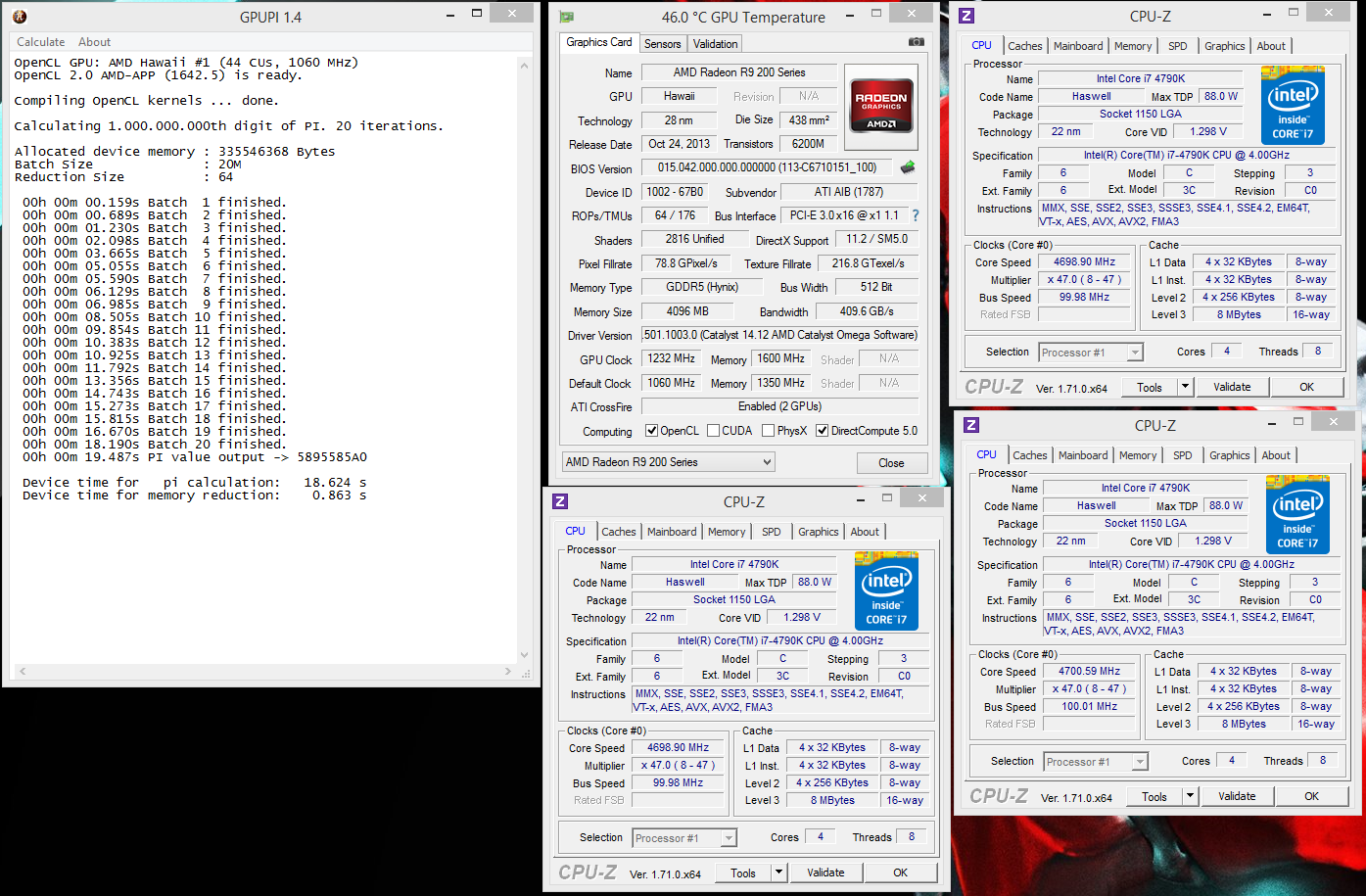
Task: Select the Graphics Card tab in GPU-Z
Action: pos(599,42)
